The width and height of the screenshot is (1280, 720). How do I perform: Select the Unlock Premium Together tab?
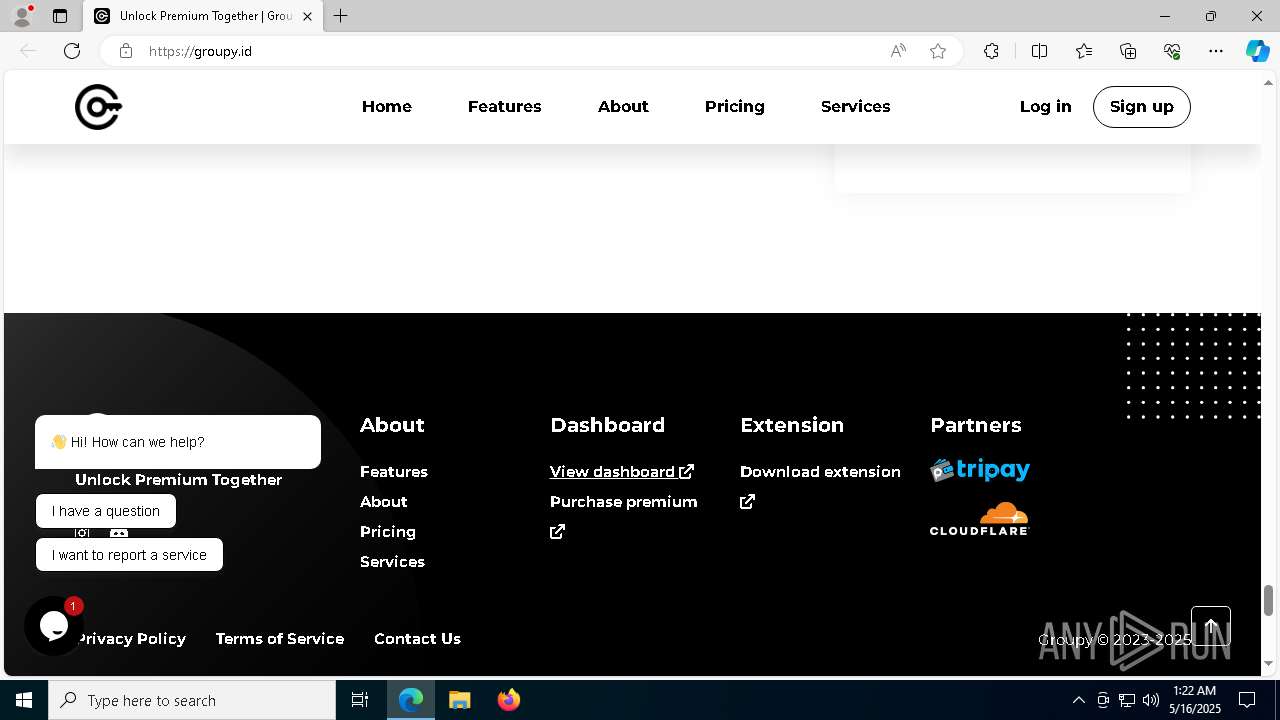[x=203, y=16]
